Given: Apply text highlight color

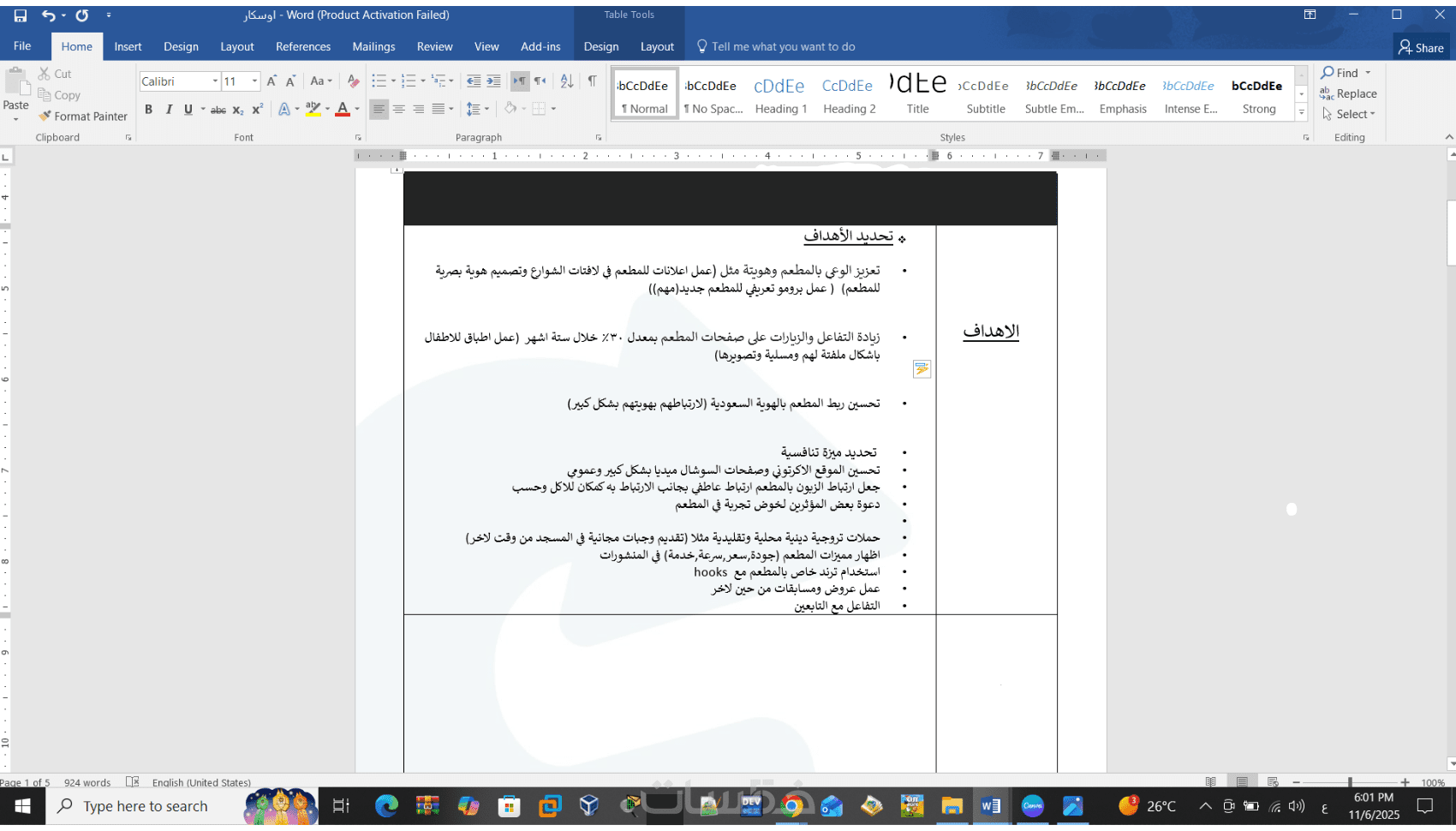Looking at the screenshot, I should tap(313, 109).
